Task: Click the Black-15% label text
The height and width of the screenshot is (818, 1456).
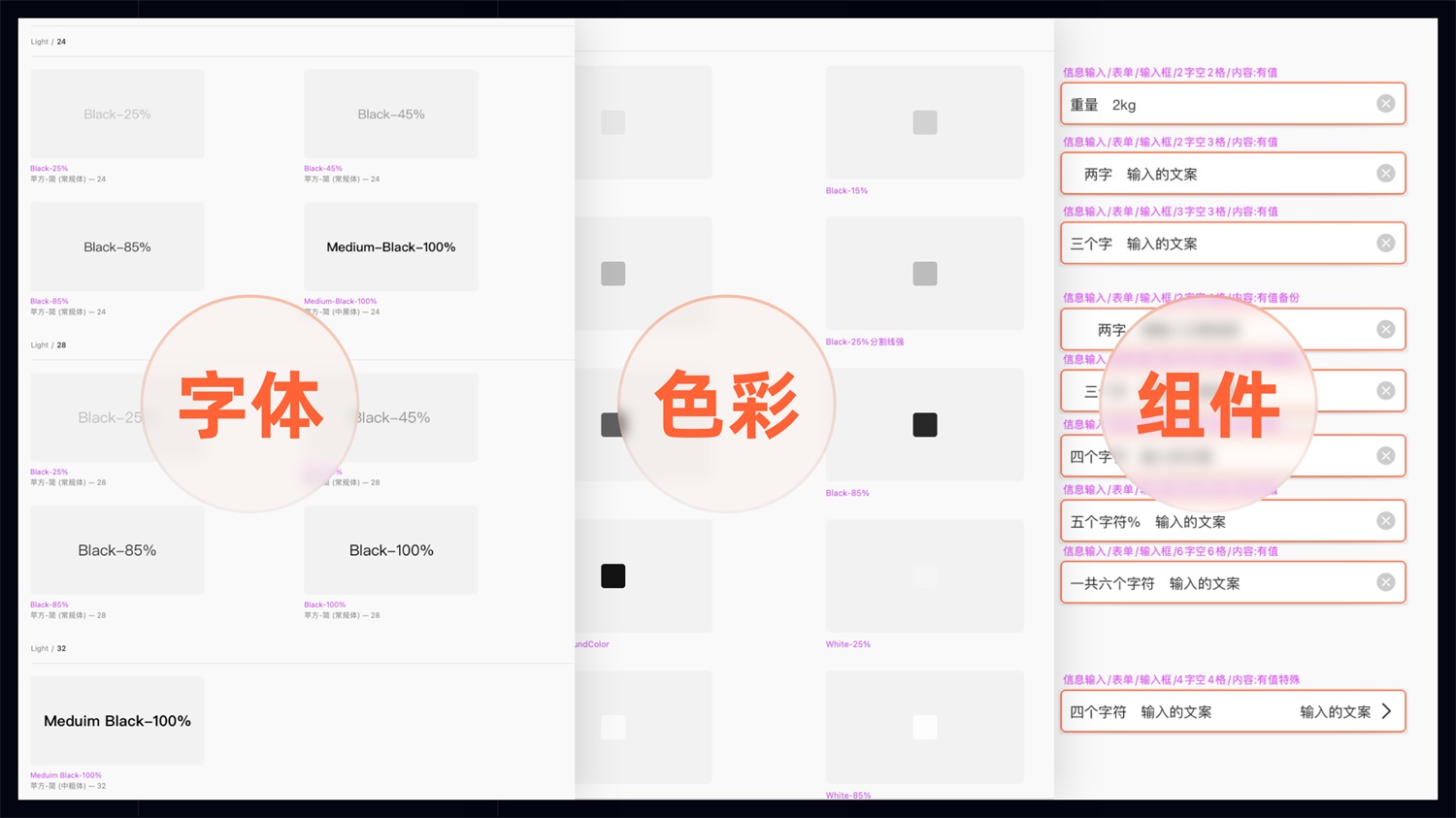Action: pyautogui.click(x=846, y=191)
